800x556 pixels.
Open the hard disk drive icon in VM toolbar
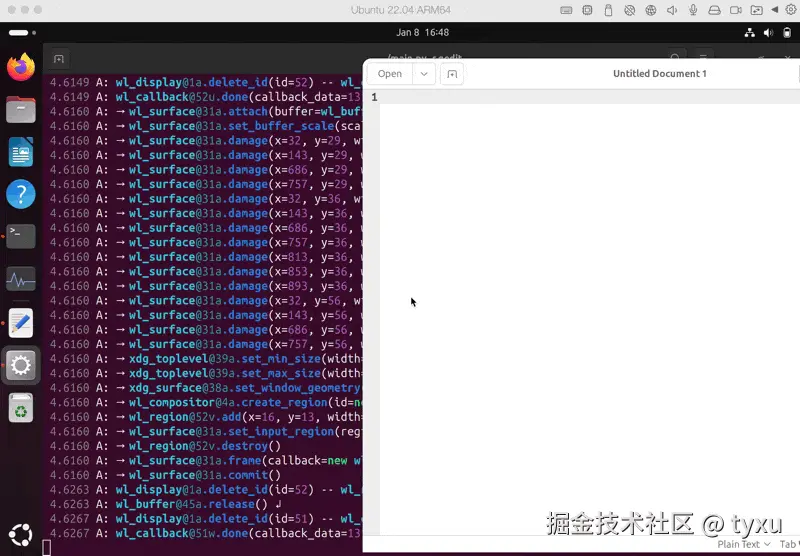coord(714,10)
